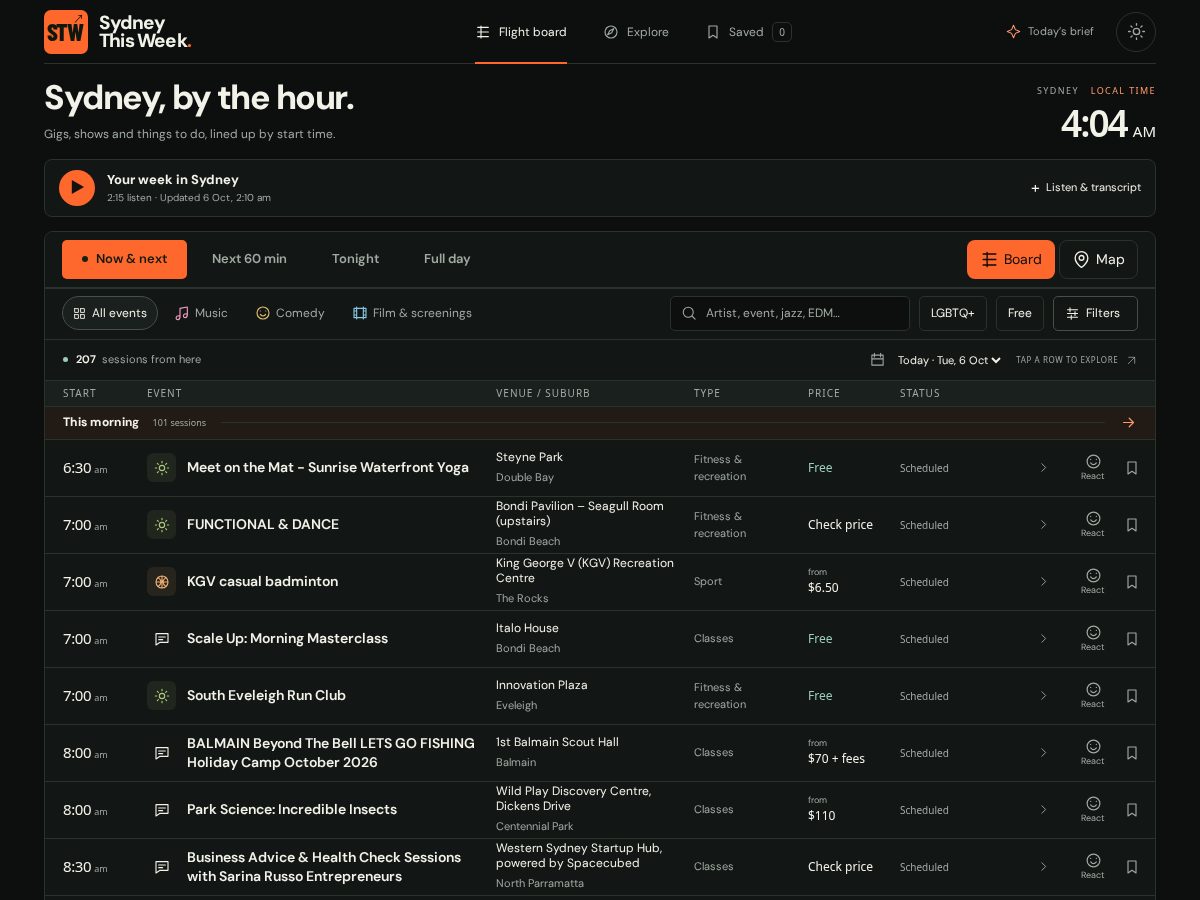Viewport: 1200px width, 900px height.
Task: Bookmark the KGV casual badminton event
Action: [x=1132, y=582]
